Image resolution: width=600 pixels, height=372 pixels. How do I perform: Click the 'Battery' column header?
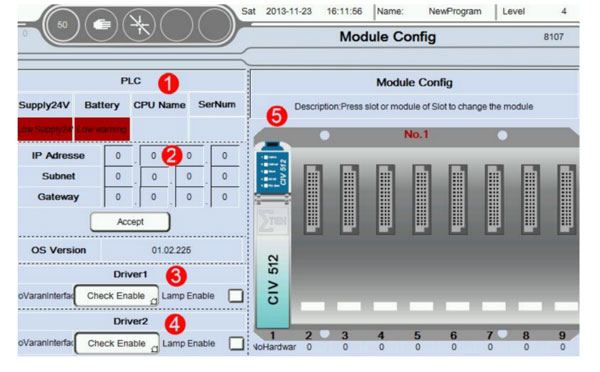tap(102, 105)
